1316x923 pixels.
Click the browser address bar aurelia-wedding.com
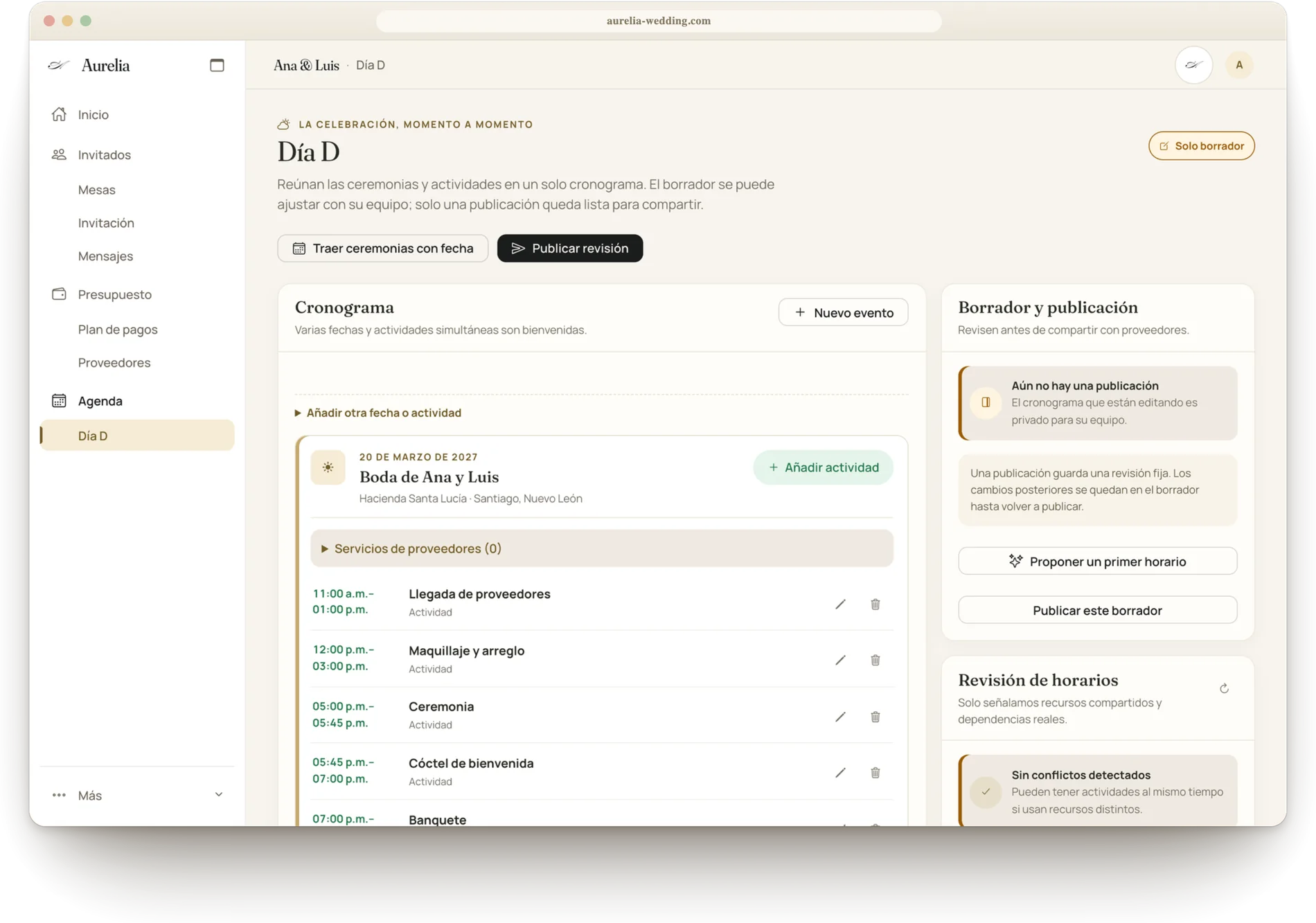click(x=658, y=21)
